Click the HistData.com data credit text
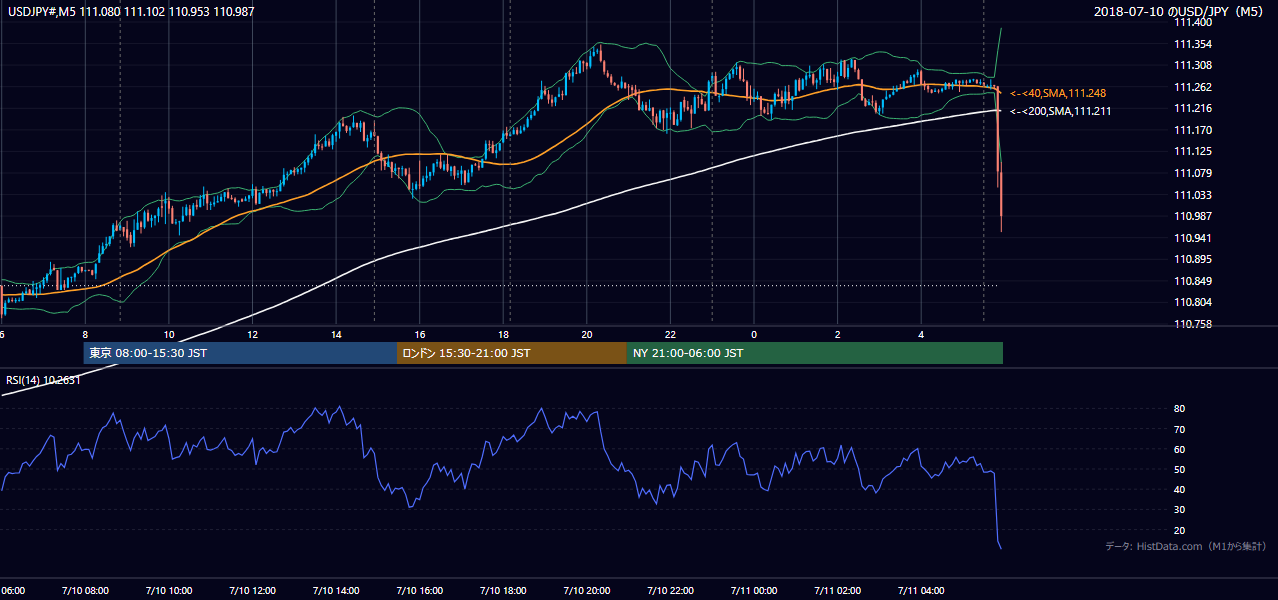Viewport: 1278px width, 600px height. [1185, 546]
